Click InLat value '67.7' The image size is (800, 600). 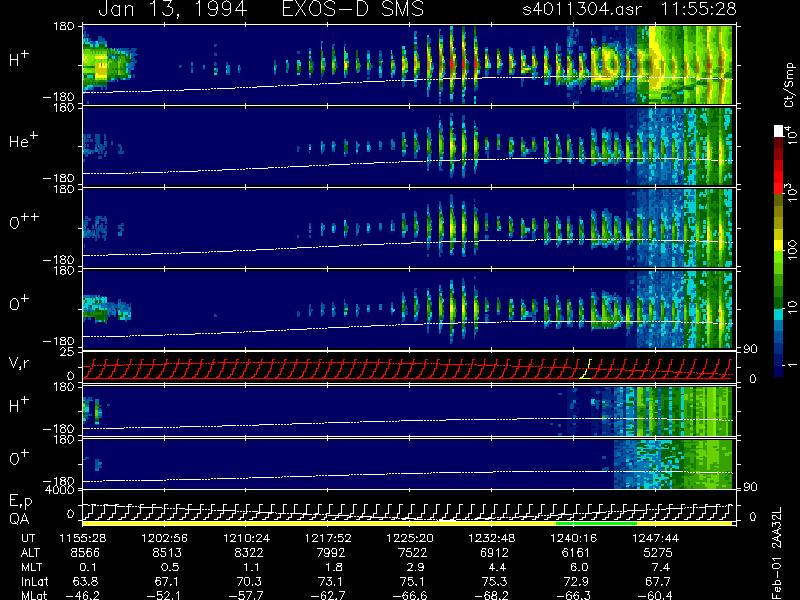658,581
